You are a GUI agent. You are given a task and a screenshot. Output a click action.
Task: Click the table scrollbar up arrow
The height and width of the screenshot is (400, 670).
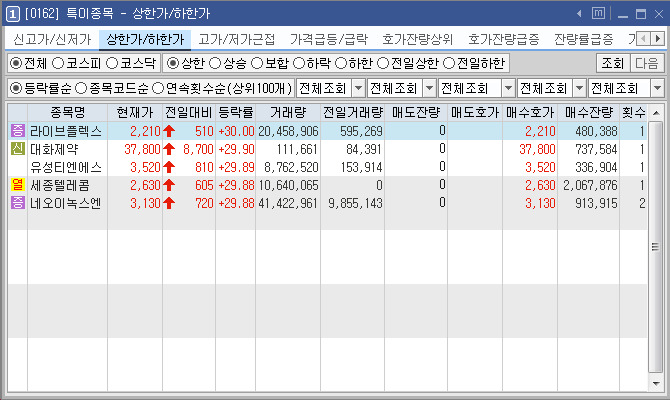pos(656,113)
